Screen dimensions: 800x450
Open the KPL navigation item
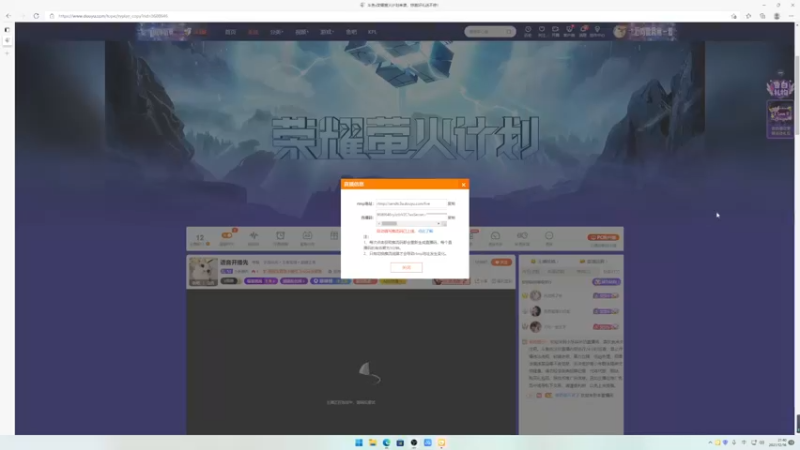tap(372, 32)
